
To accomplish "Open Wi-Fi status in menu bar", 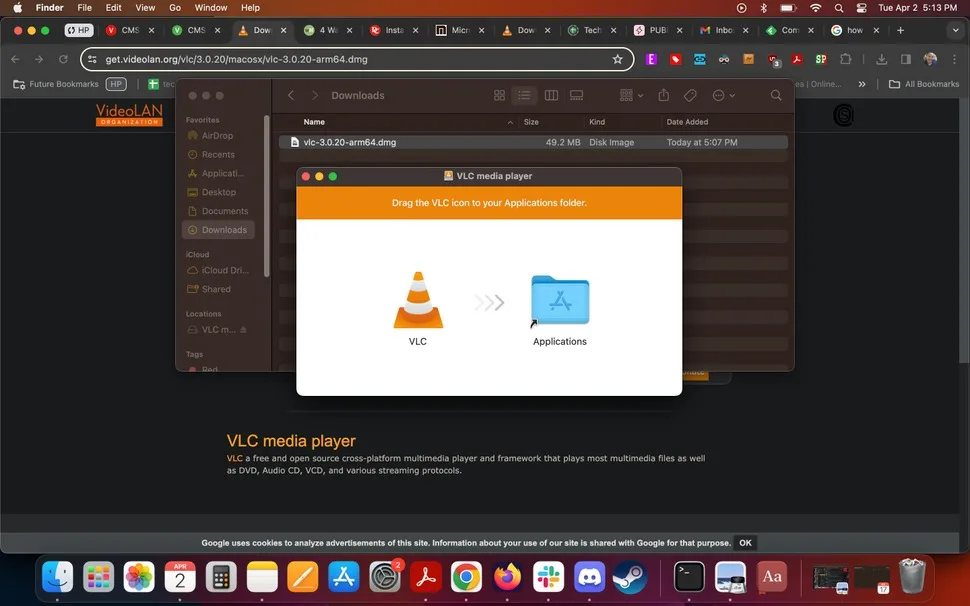I will click(x=816, y=8).
